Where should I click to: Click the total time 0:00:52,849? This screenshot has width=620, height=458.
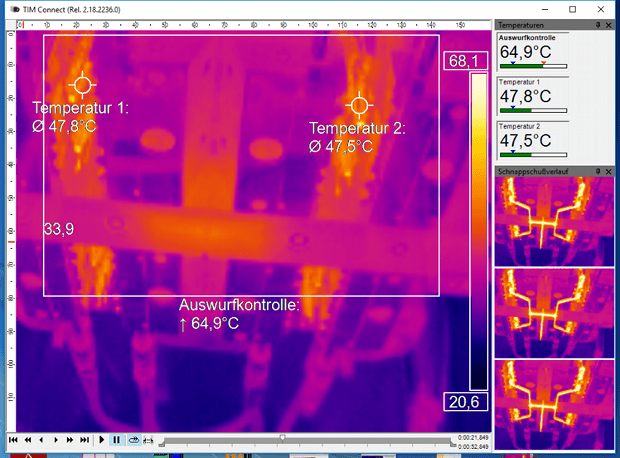473,447
